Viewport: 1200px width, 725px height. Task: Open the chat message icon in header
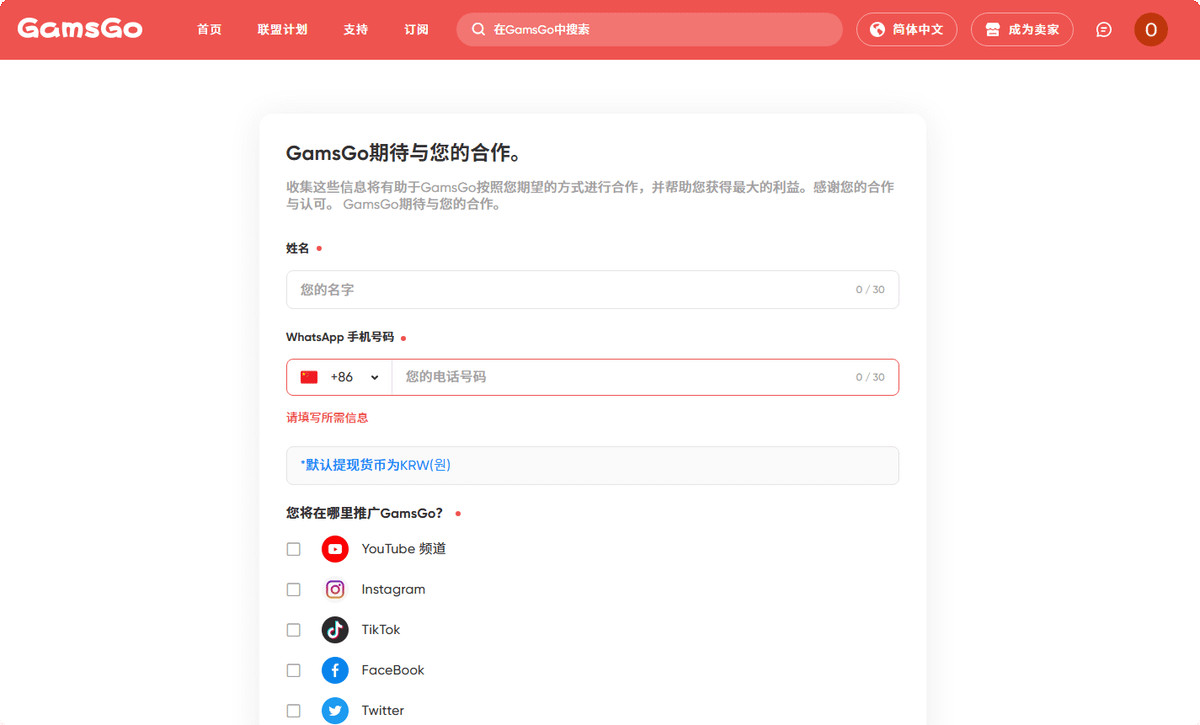[x=1103, y=29]
